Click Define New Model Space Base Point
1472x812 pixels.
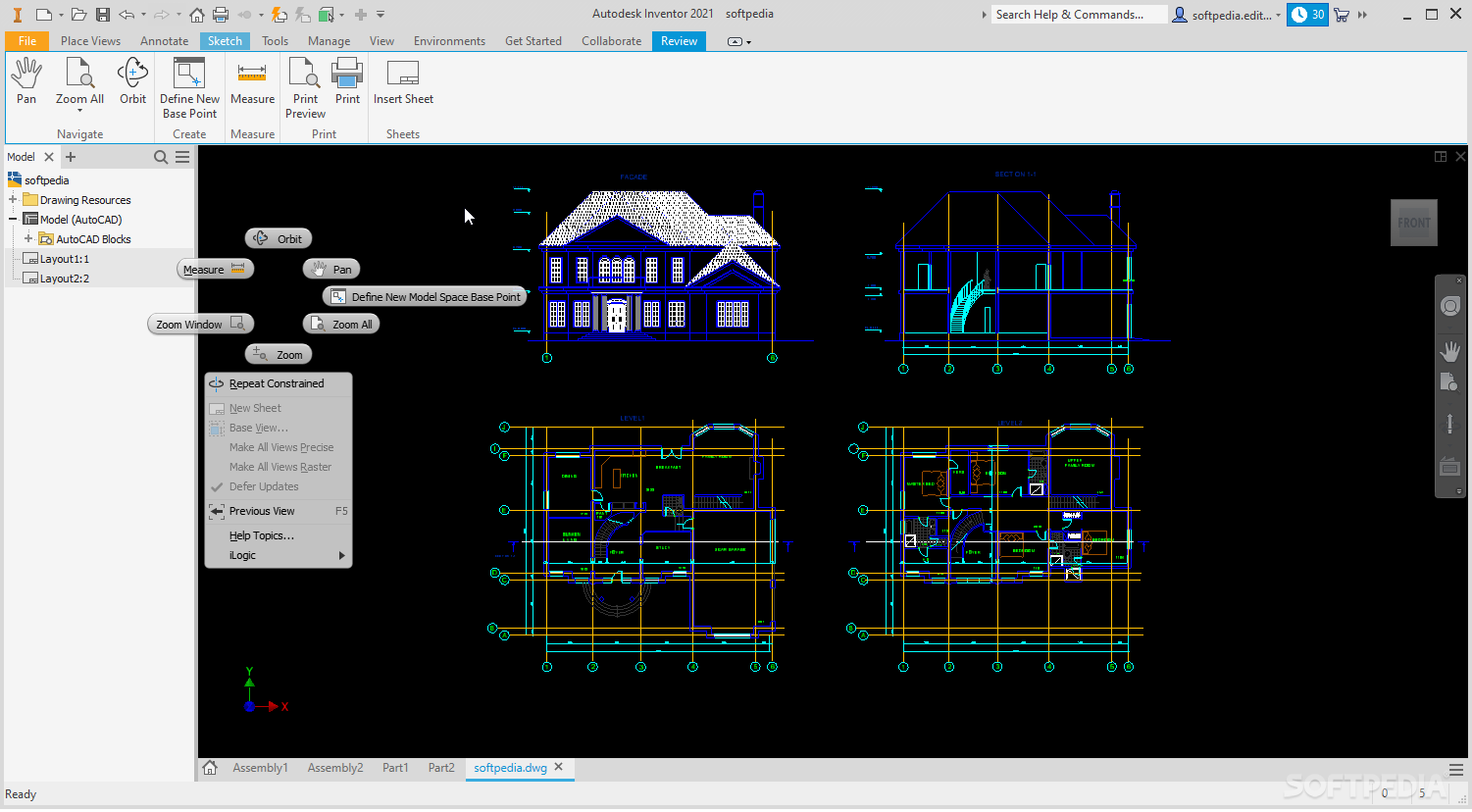pos(425,296)
